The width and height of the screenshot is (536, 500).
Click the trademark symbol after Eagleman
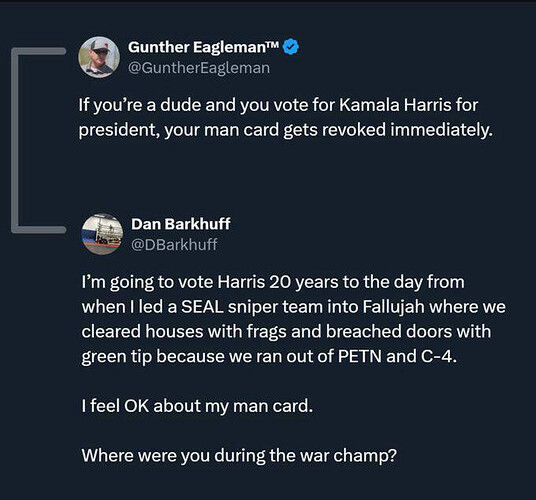click(x=273, y=43)
